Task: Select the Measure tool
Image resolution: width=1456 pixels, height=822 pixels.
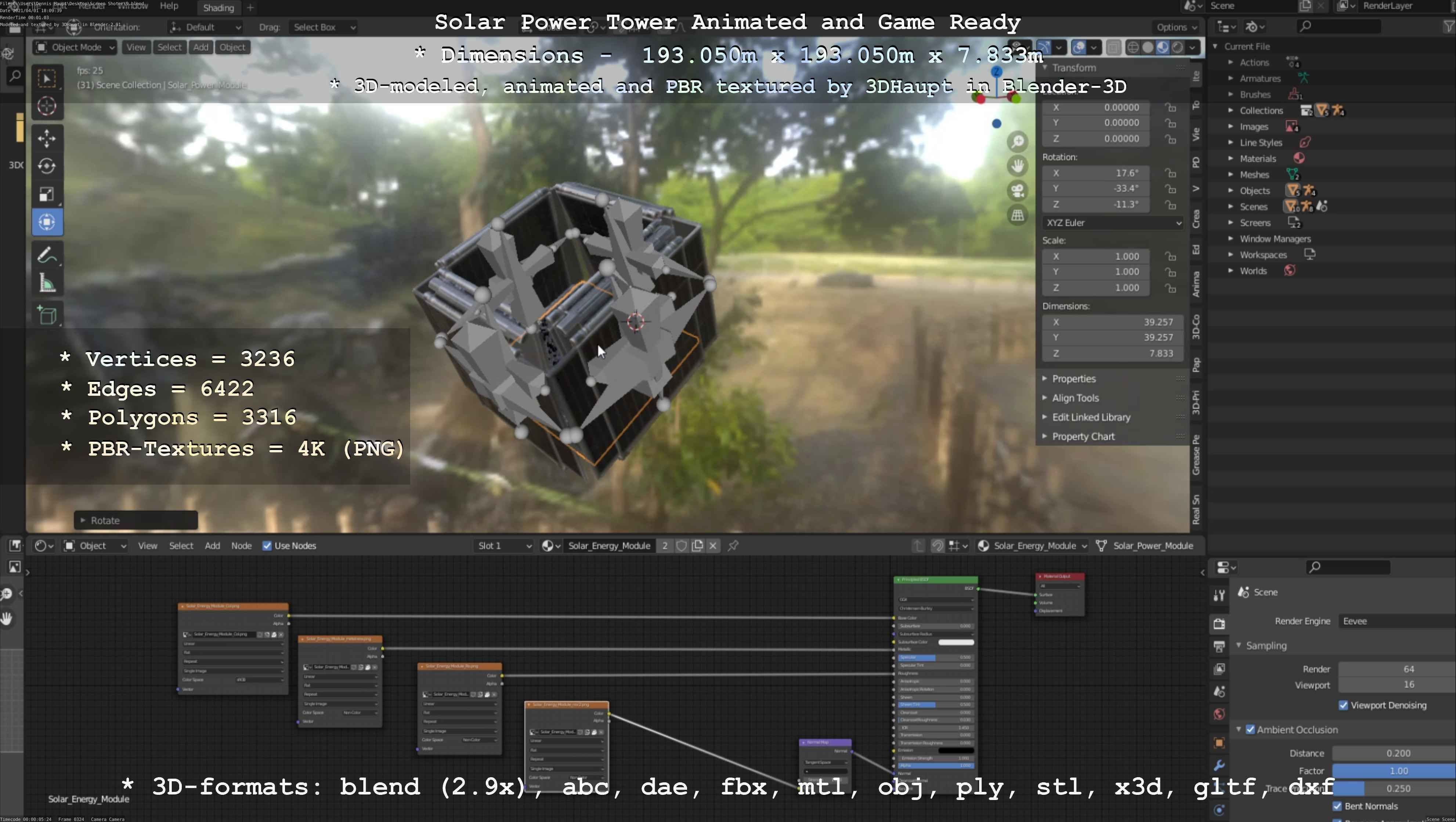Action: [x=47, y=283]
